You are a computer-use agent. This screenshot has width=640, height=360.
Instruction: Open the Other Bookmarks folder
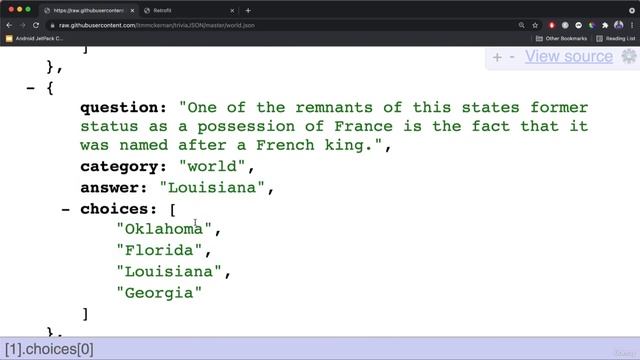pos(561,38)
